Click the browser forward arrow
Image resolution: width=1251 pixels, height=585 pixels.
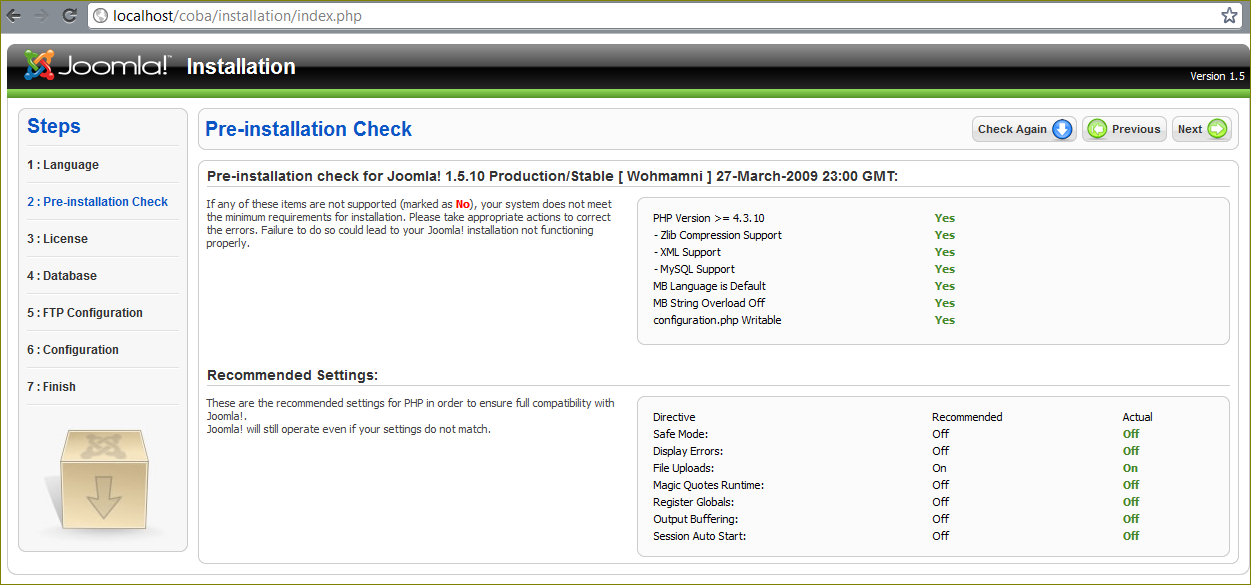pyautogui.click(x=41, y=15)
